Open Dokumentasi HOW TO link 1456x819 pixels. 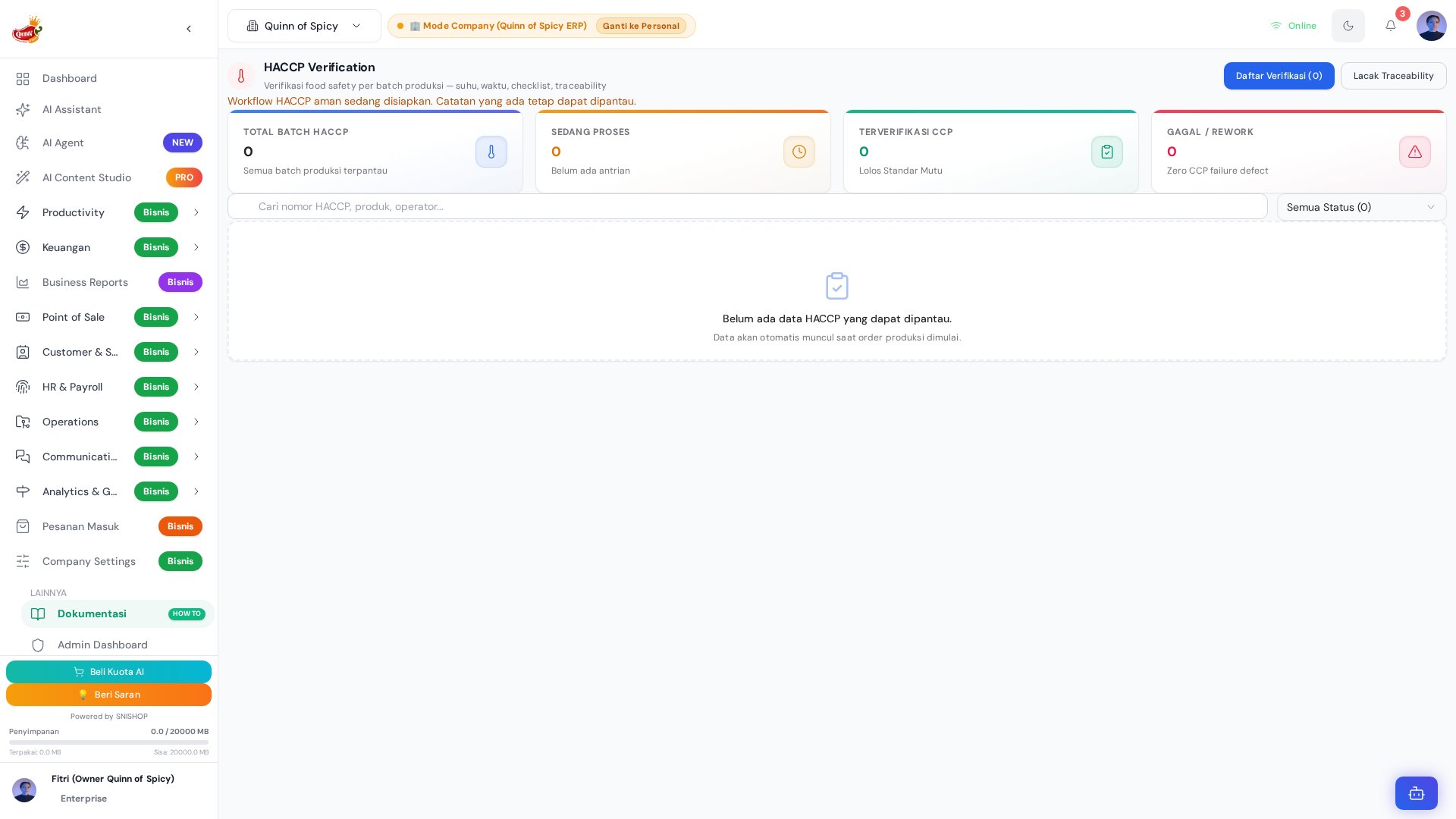118,614
